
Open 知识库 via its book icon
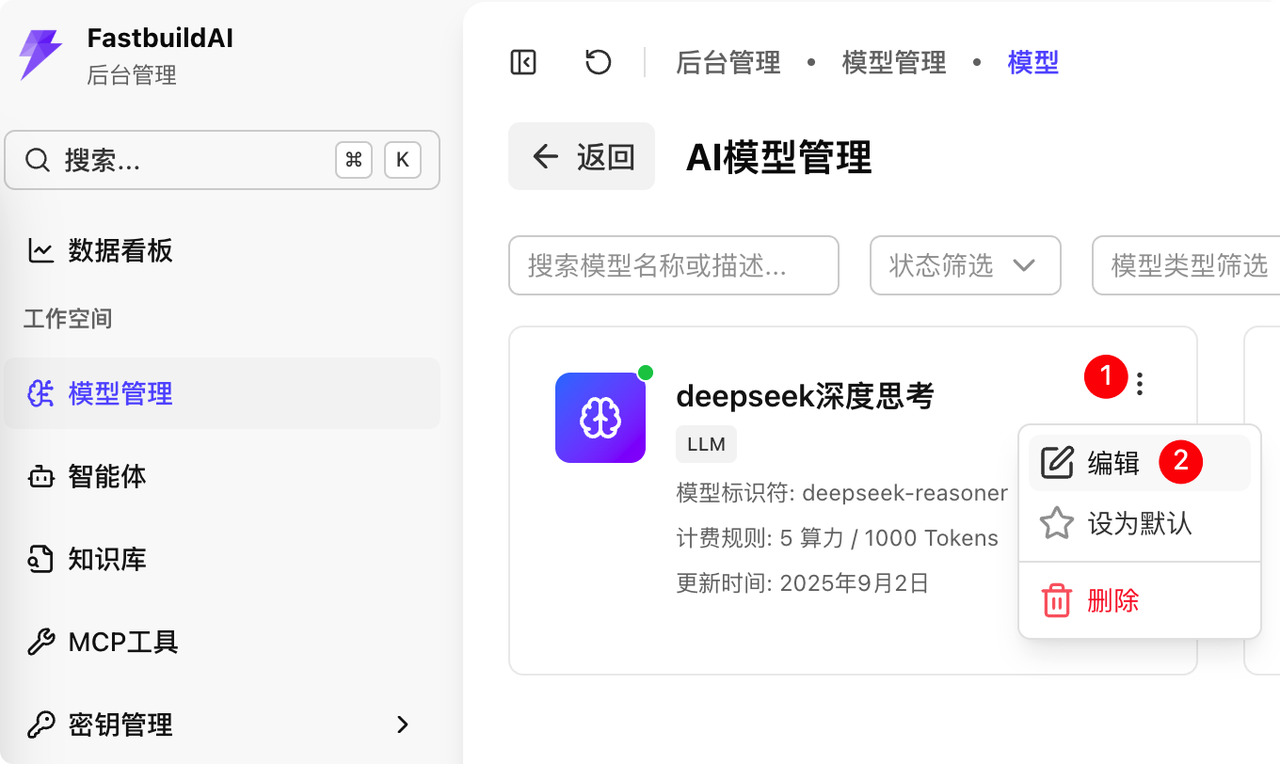point(39,559)
